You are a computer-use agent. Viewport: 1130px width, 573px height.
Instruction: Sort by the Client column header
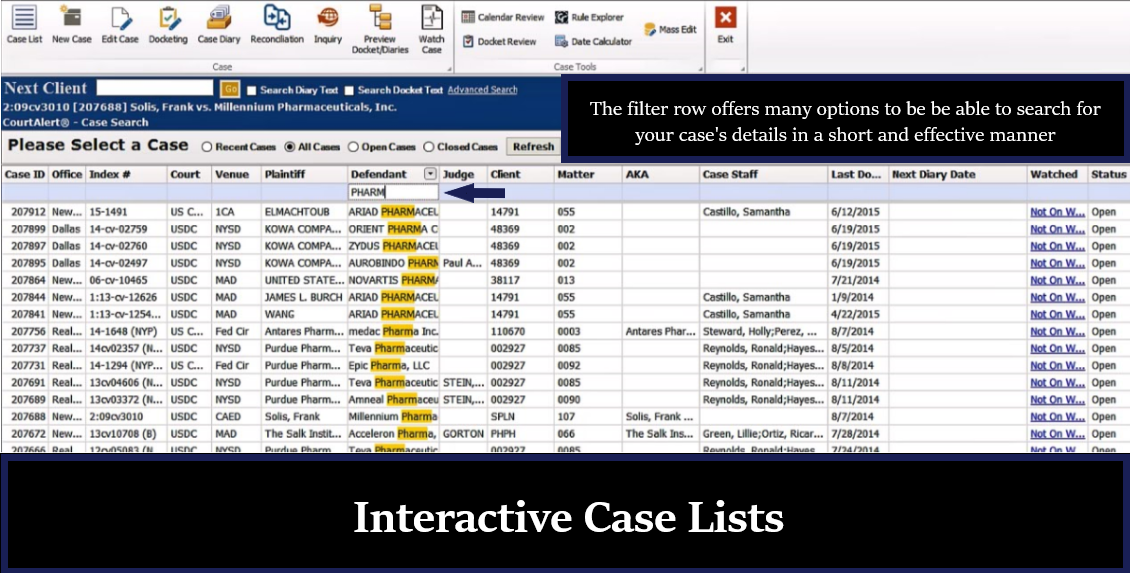tap(520, 174)
